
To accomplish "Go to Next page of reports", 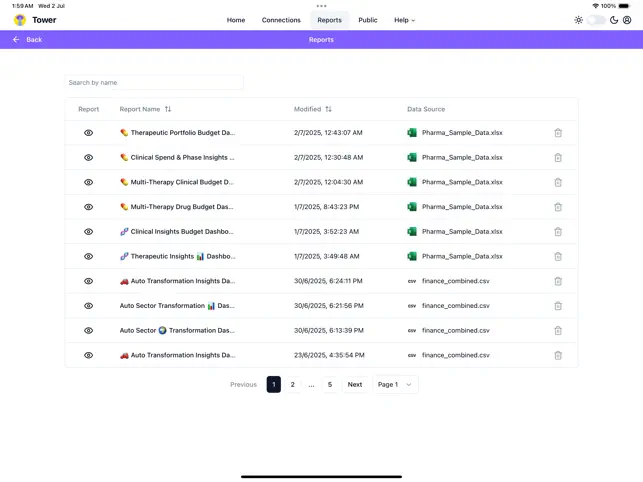I will pos(355,384).
